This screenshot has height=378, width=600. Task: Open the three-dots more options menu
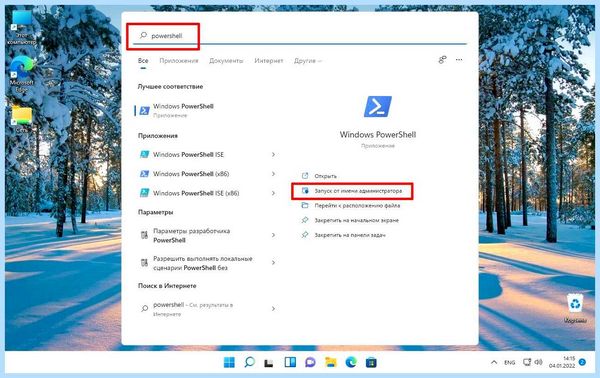(x=459, y=60)
